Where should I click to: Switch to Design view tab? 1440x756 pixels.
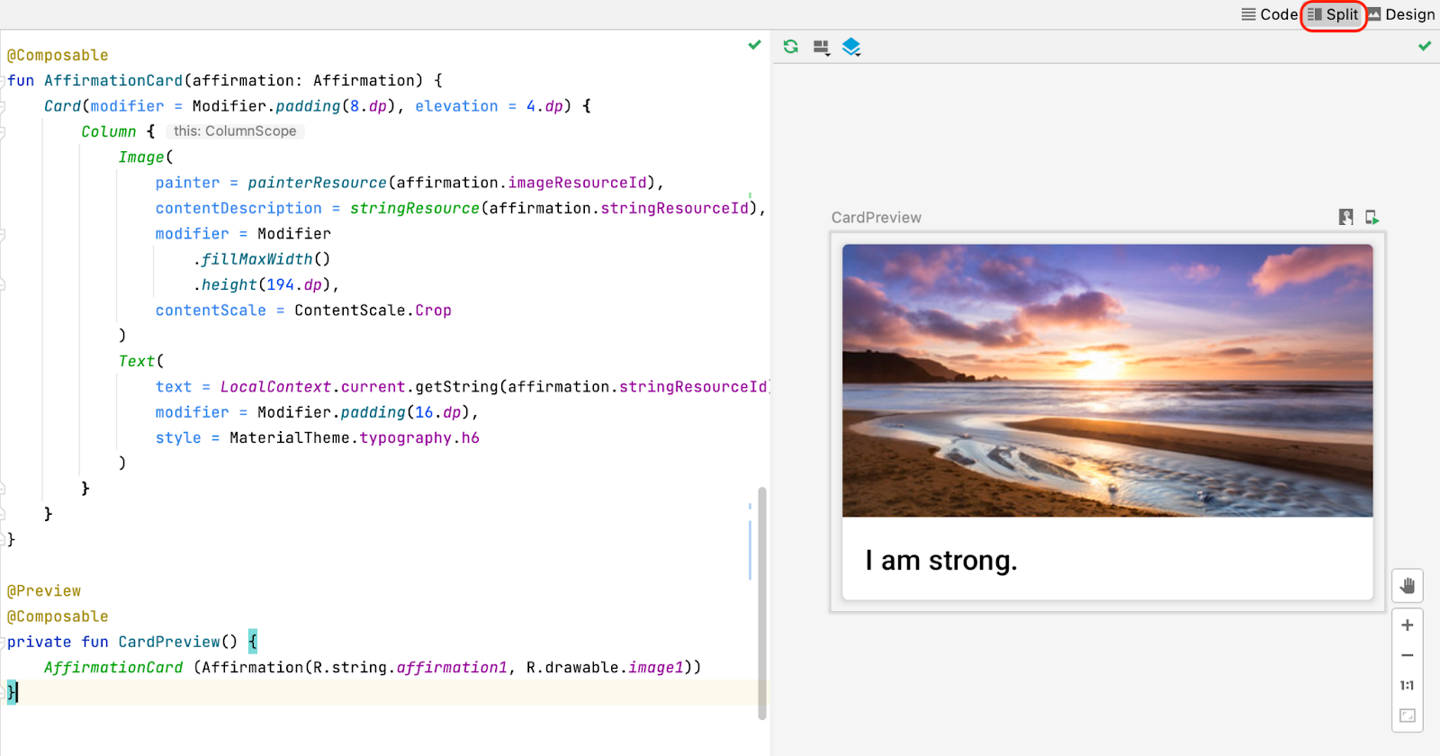[1400, 14]
